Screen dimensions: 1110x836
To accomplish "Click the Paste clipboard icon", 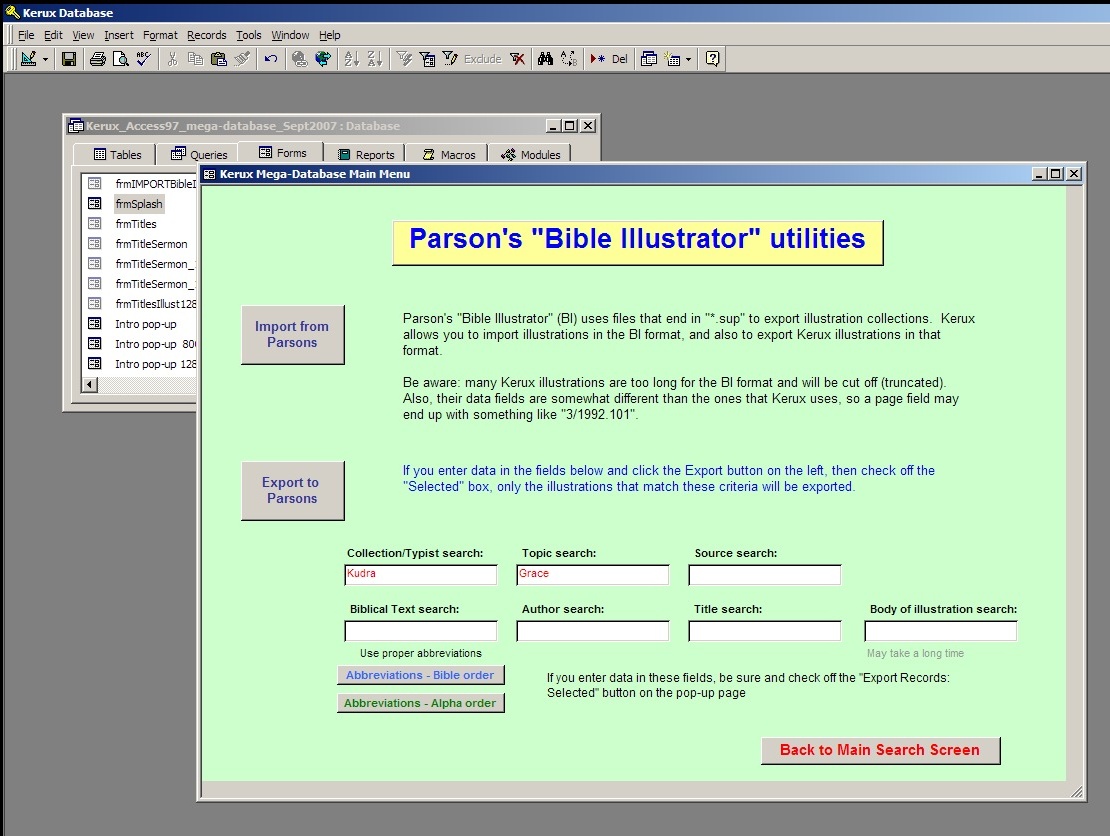I will click(219, 59).
